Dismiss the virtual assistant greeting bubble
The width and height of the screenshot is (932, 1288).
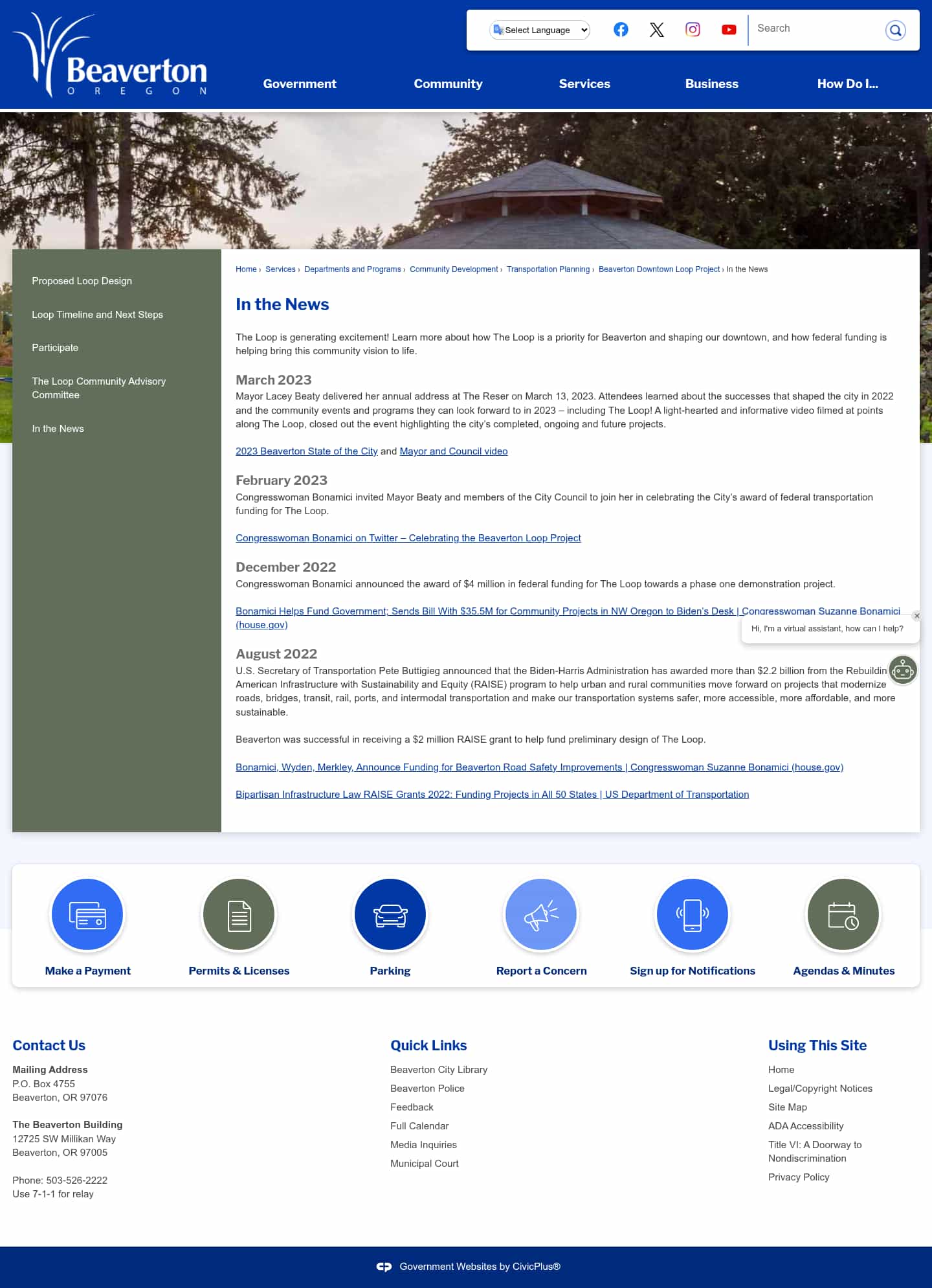click(916, 616)
